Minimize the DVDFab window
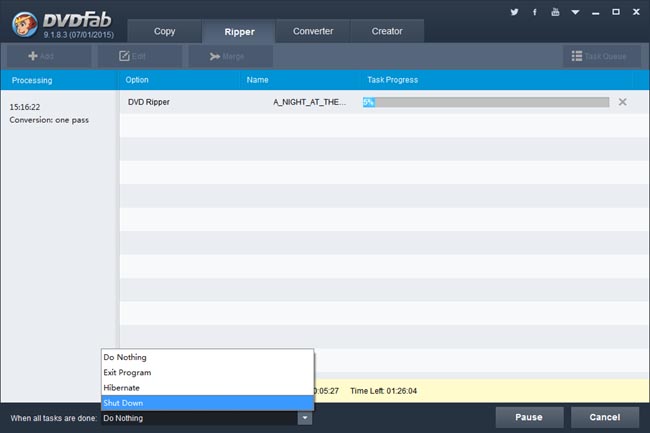650x433 pixels. click(x=595, y=12)
